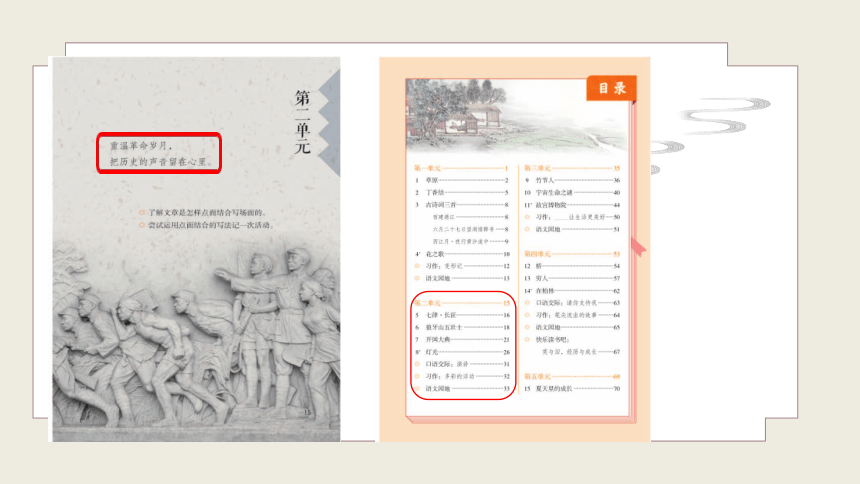This screenshot has height=484, width=860.
Task: Click contents entry 竹节人
Action: click(572, 180)
